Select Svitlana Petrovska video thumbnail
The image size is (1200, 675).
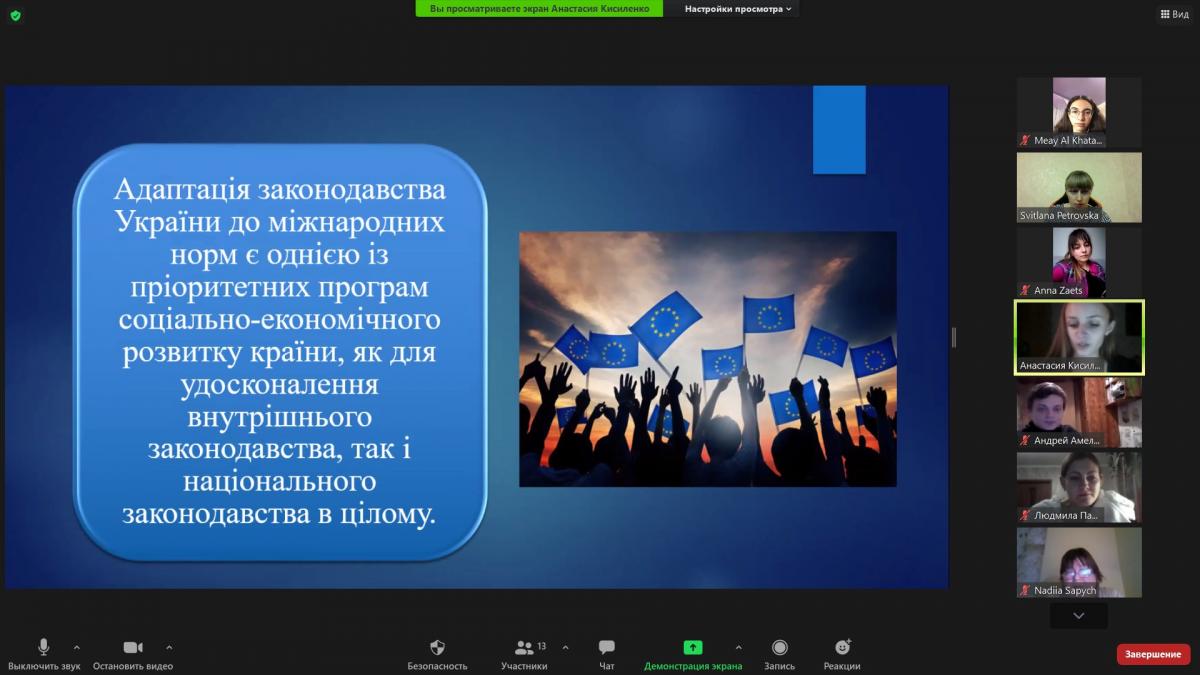[1079, 188]
